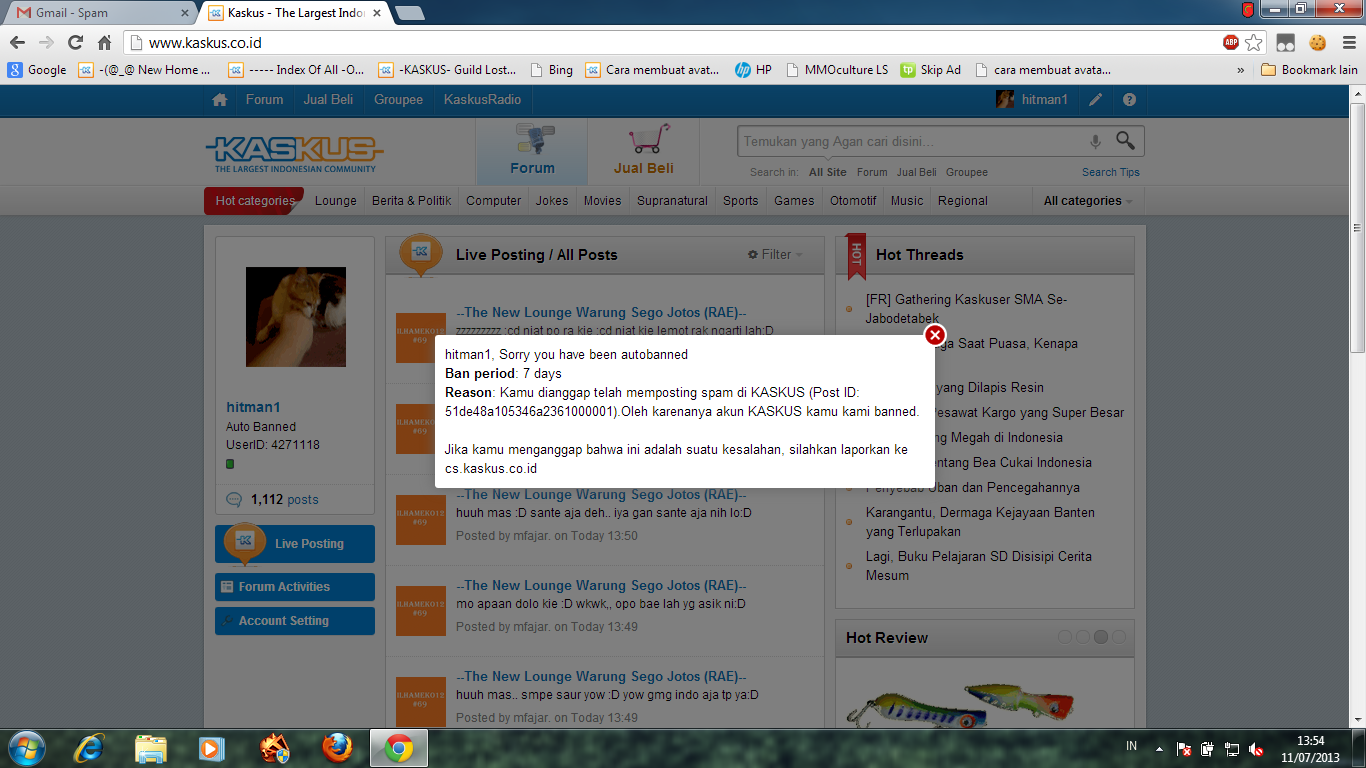
Task: Click the microphone voice search icon
Action: (1095, 142)
